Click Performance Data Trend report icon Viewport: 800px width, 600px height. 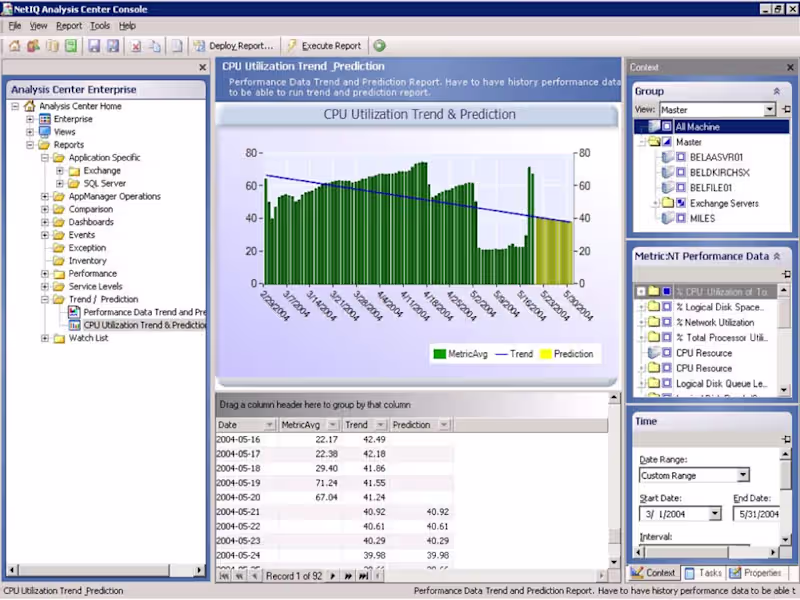[74, 312]
